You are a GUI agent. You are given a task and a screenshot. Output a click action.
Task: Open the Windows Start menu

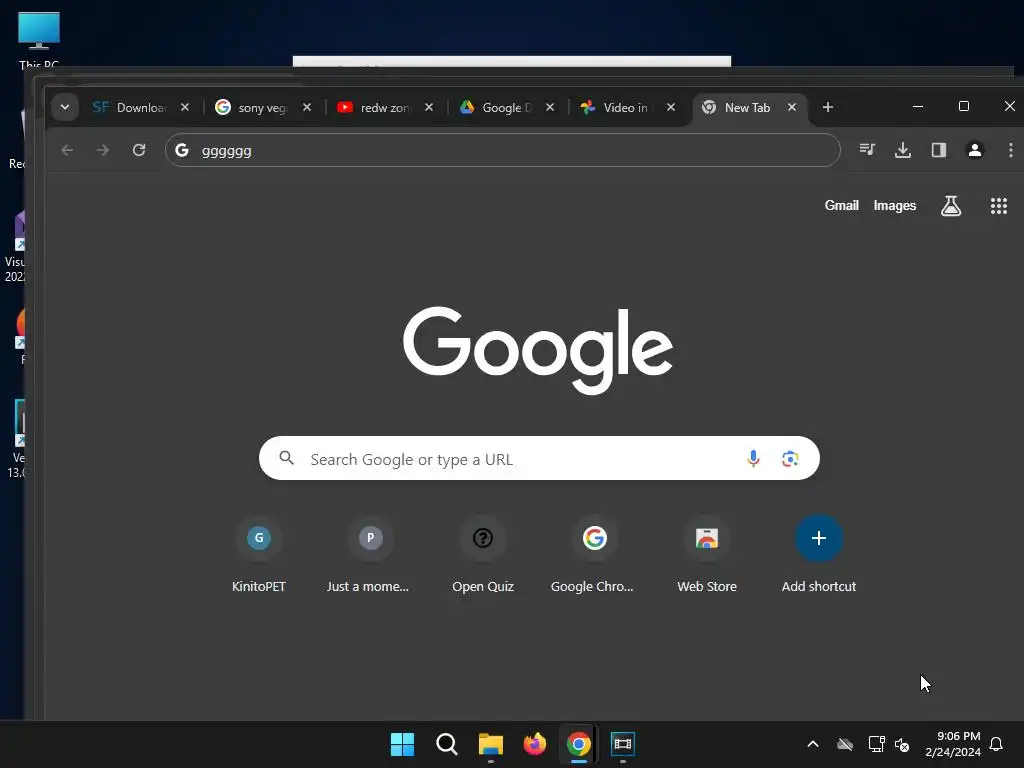click(x=402, y=744)
